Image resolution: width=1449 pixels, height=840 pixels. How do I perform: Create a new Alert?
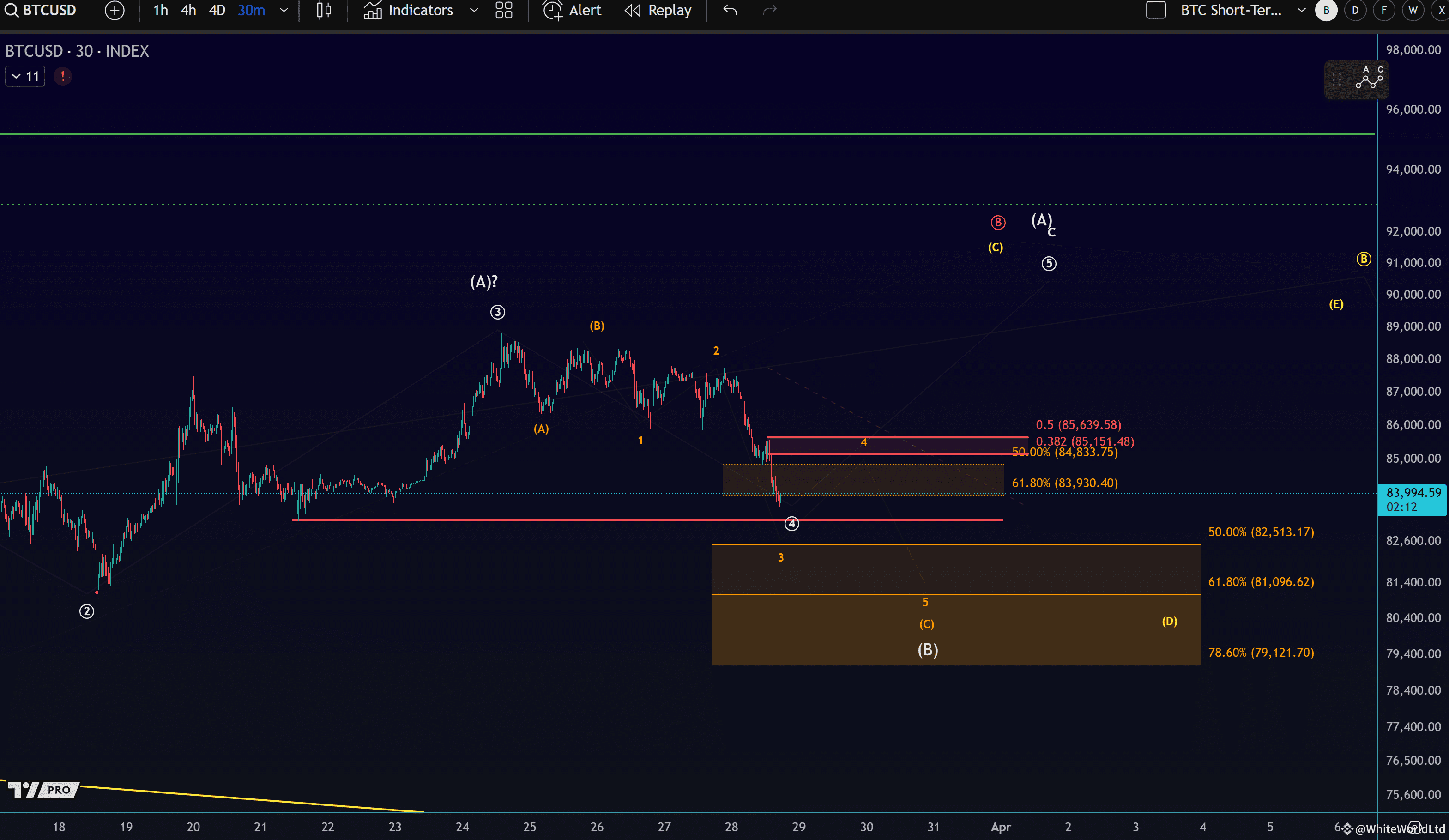[572, 10]
